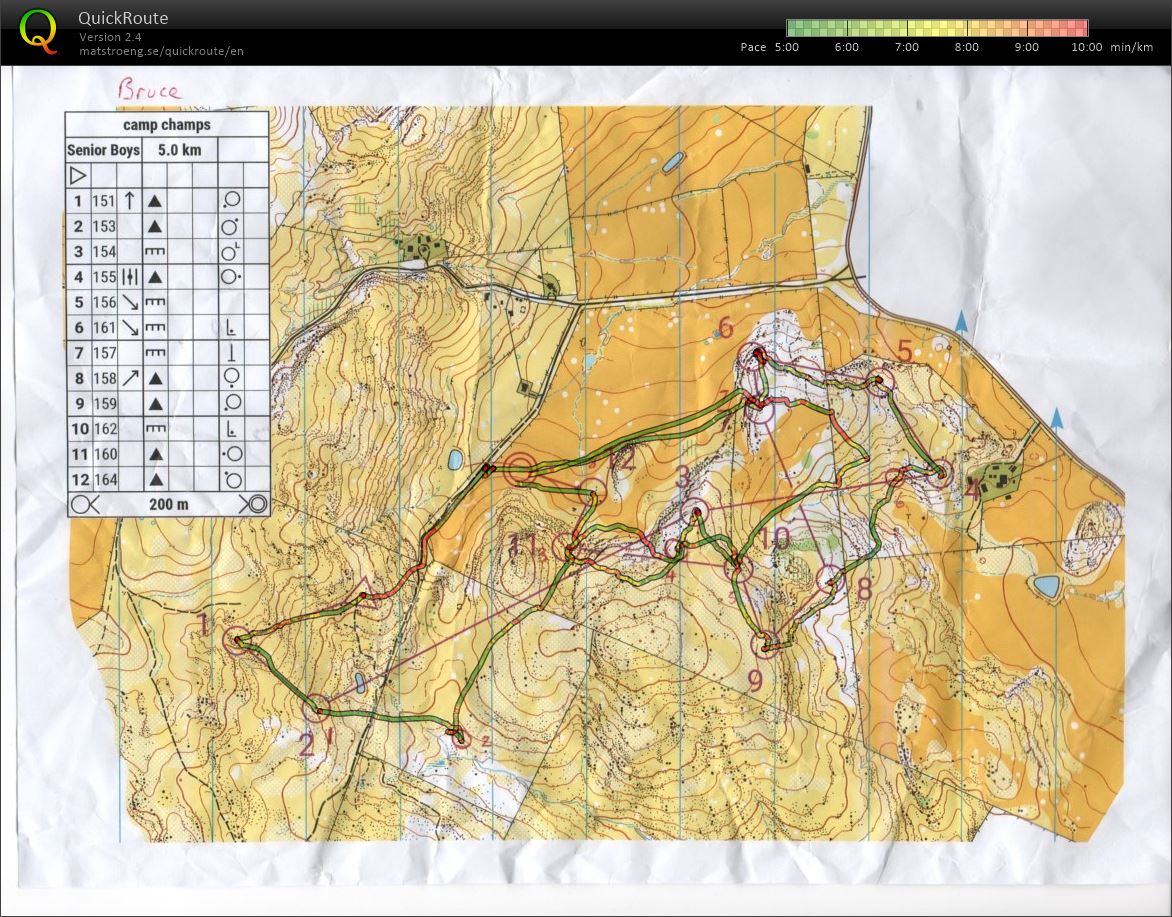Select control code 151 in description table
Image resolution: width=1172 pixels, height=917 pixels.
104,201
